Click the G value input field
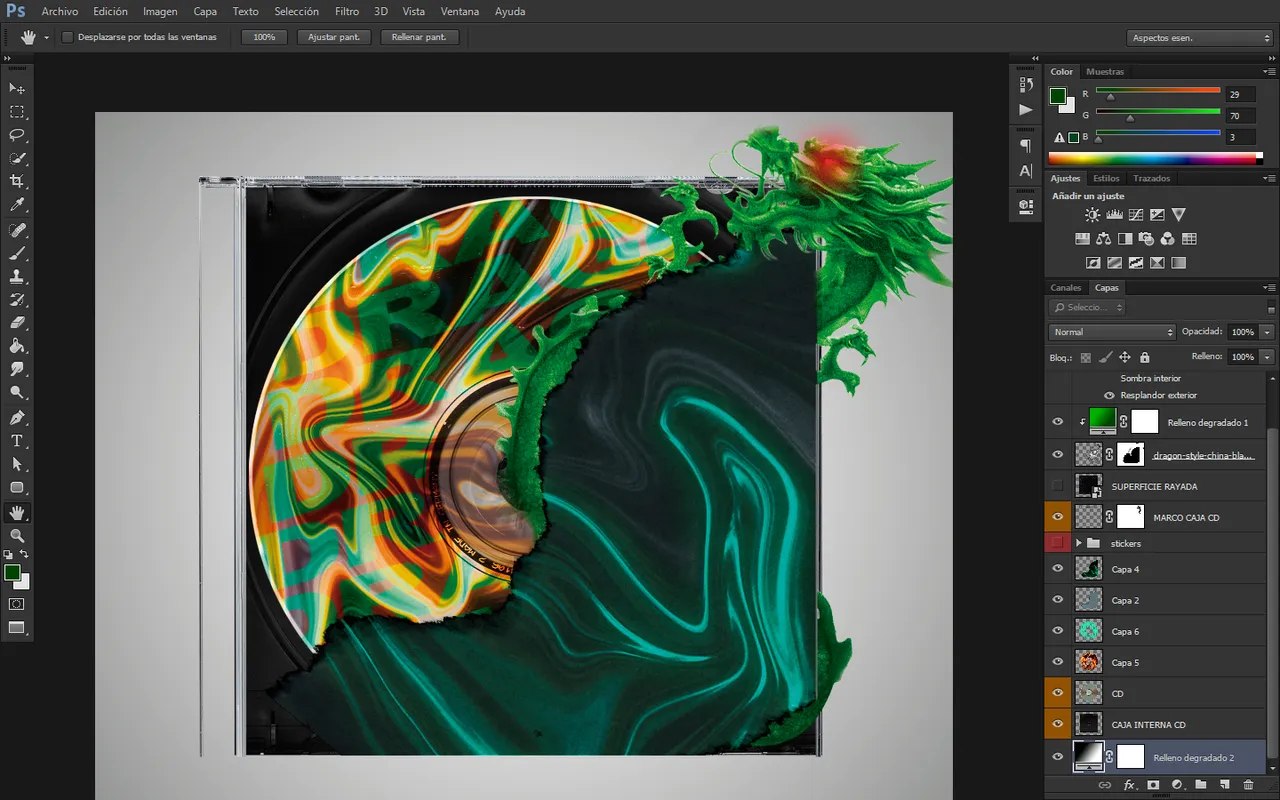Image resolution: width=1280 pixels, height=800 pixels. pos(1240,116)
